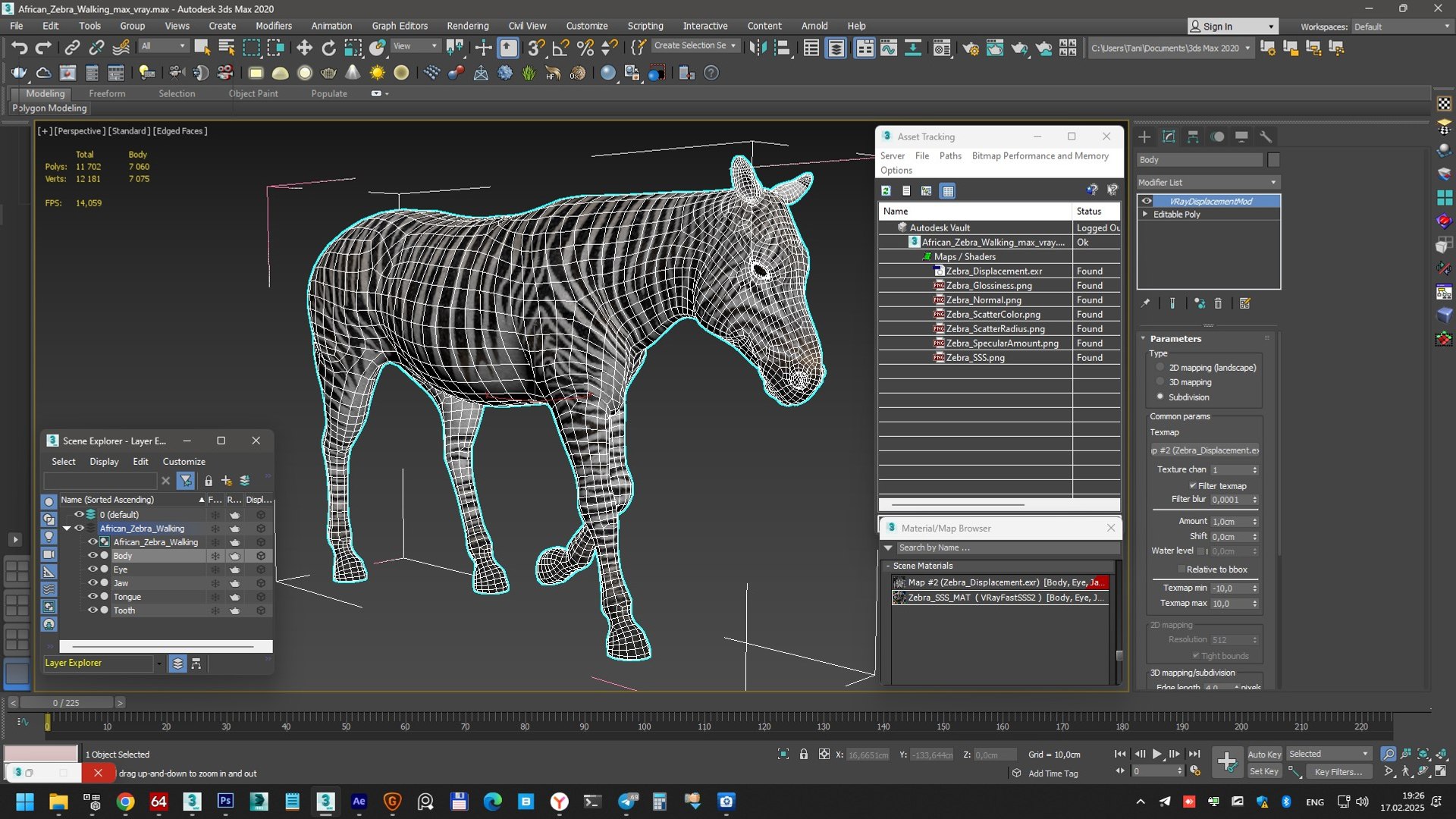Open the Rendering menu
1456x819 pixels.
click(467, 26)
